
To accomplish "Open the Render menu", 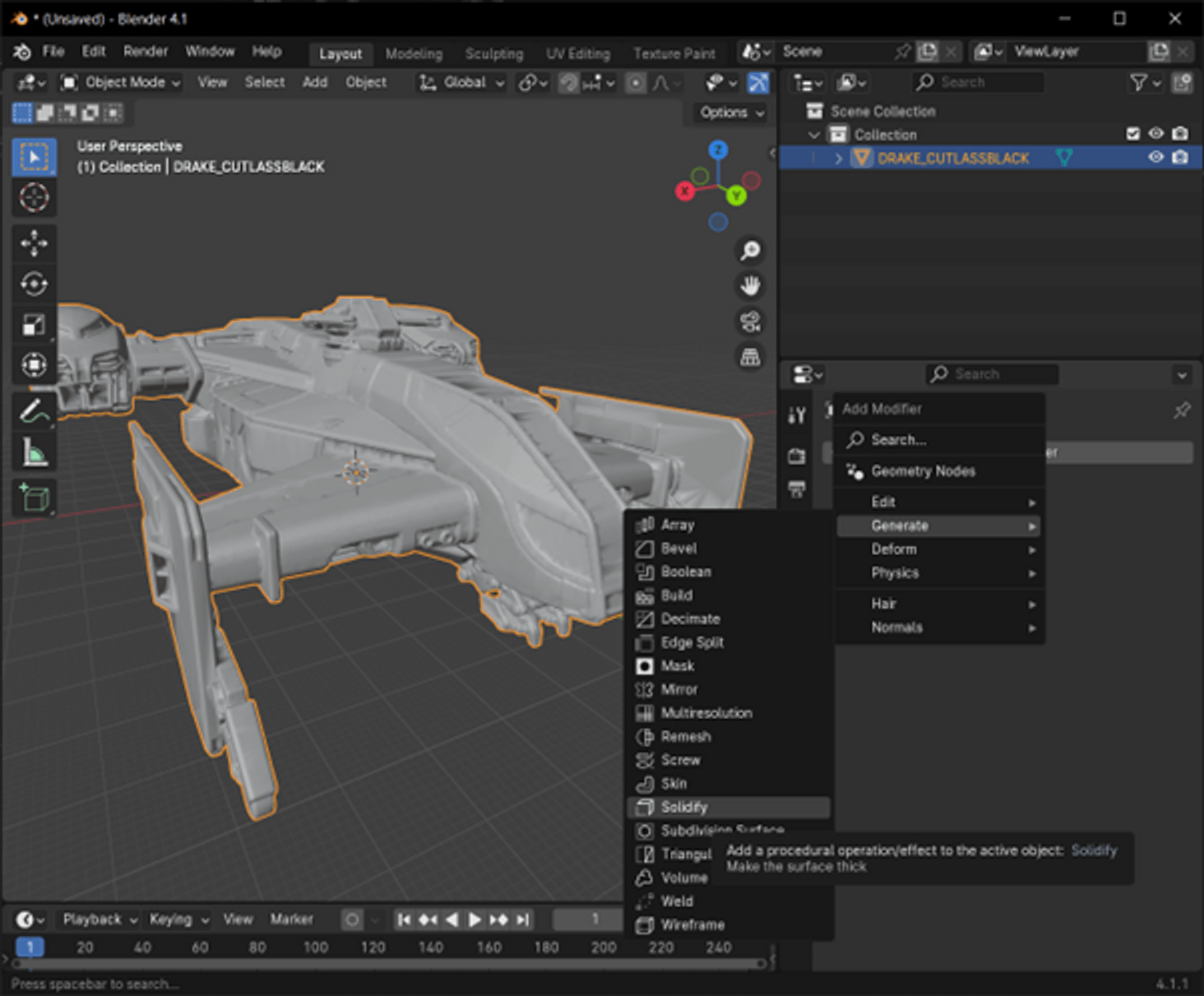I will [146, 51].
